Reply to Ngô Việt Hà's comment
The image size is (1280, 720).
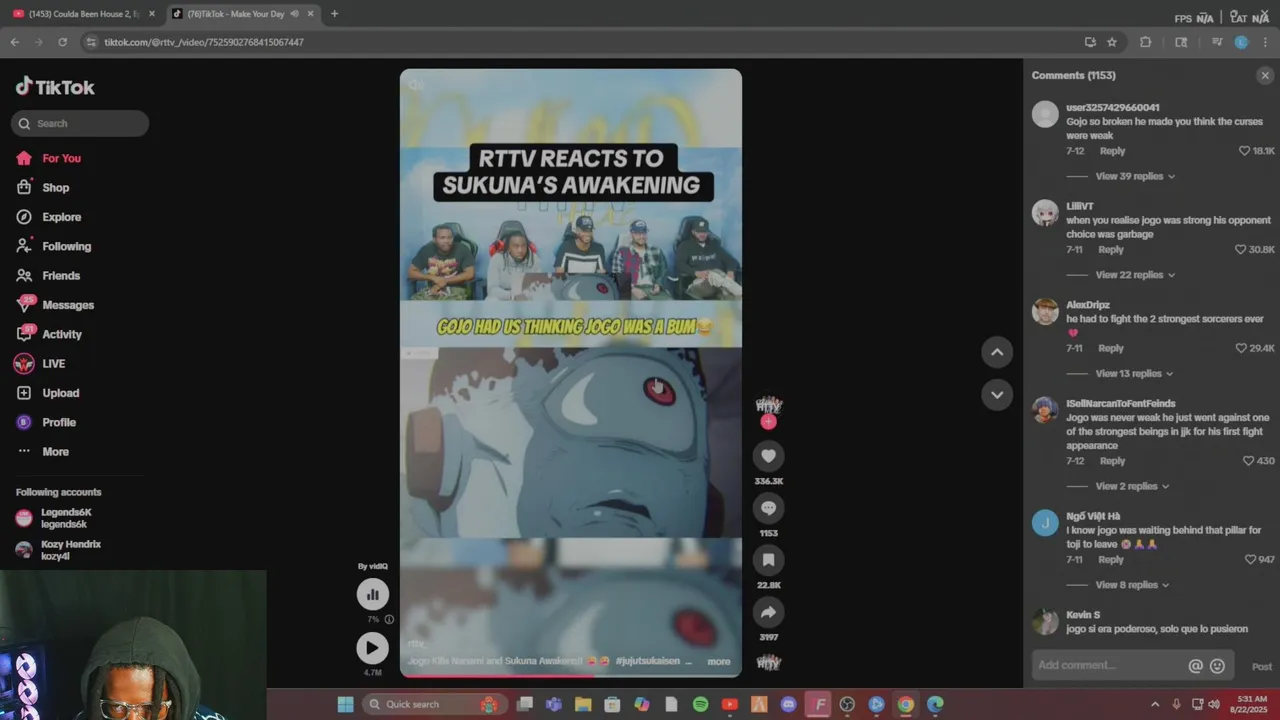pyautogui.click(x=1111, y=560)
